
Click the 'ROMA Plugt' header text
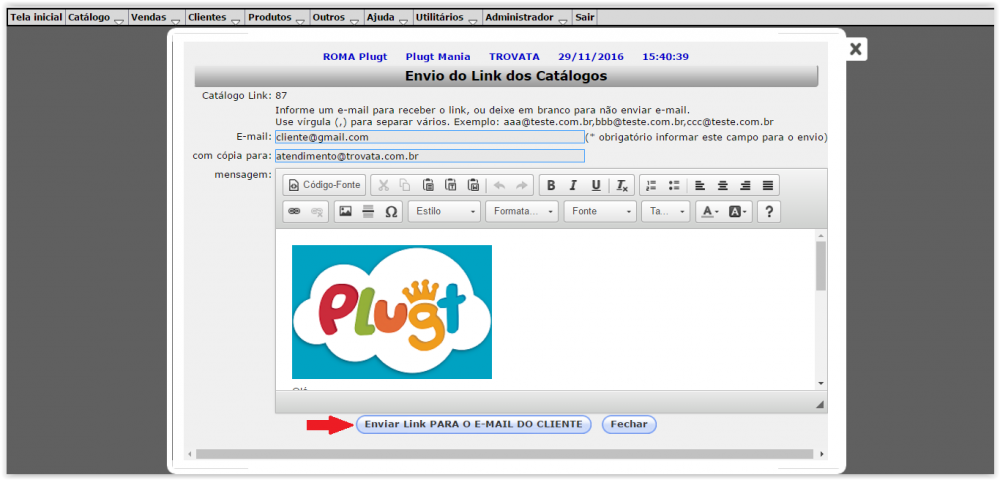click(355, 57)
